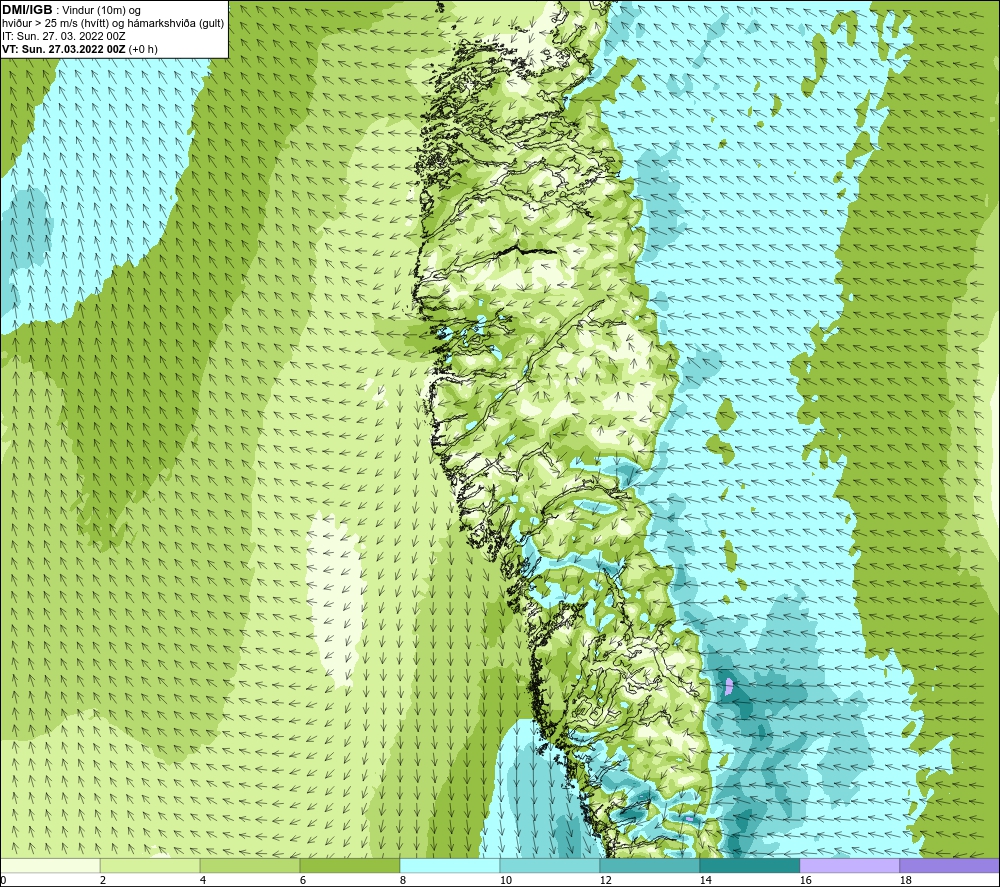Image resolution: width=1000 pixels, height=887 pixels.
Task: Click the 6–8 m/s dark green legend swatch
Action: (x=349, y=866)
